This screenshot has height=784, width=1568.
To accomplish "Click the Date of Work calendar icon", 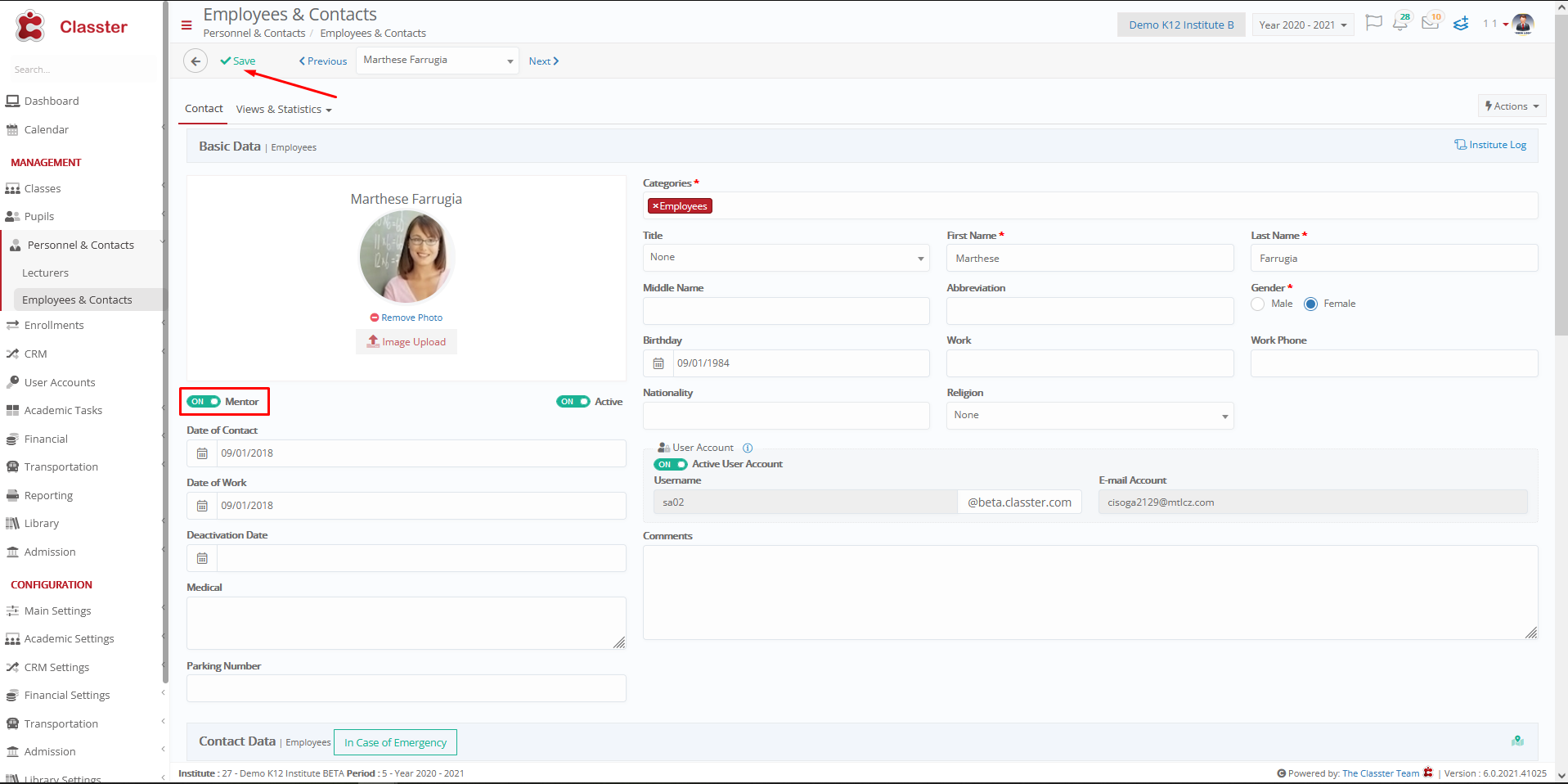I will (x=202, y=506).
